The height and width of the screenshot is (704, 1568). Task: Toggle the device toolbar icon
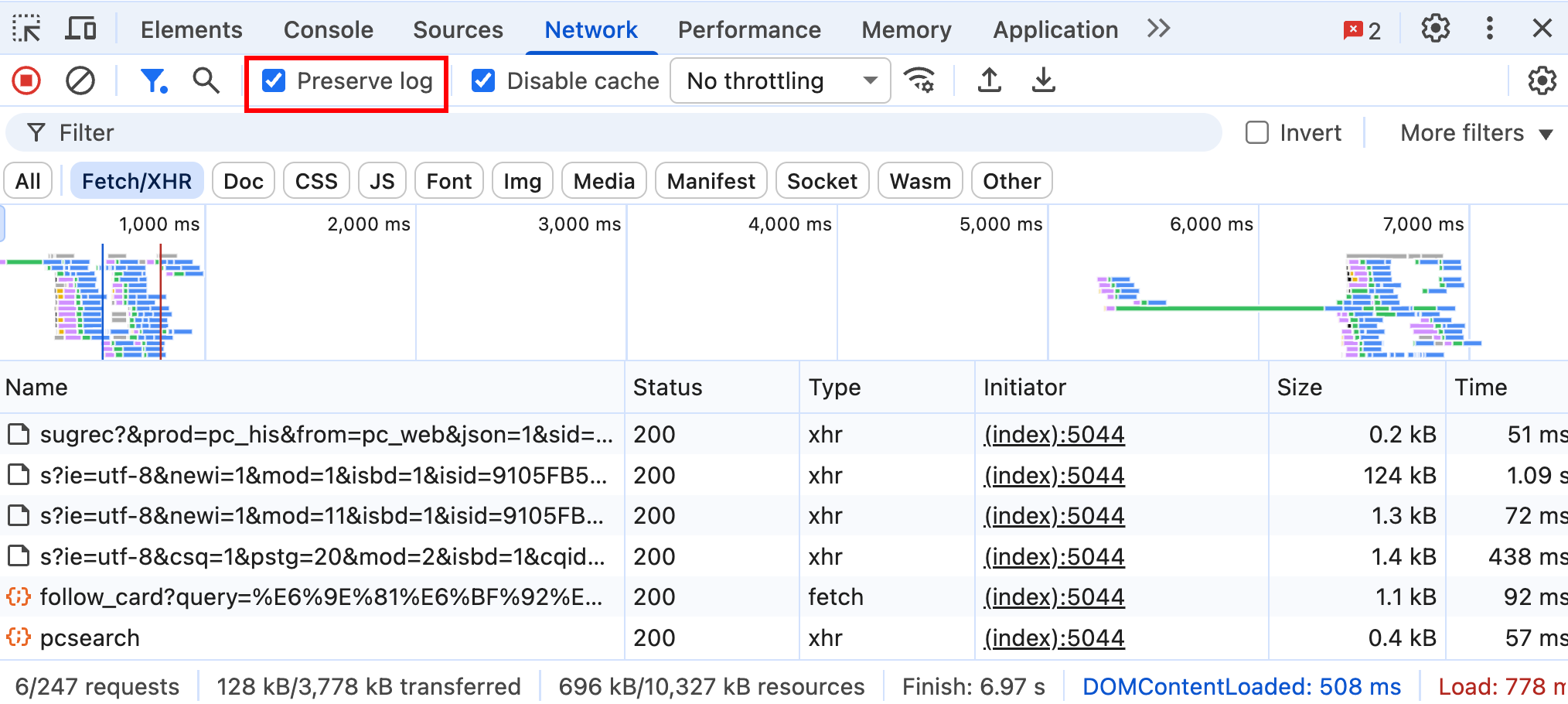coord(80,29)
